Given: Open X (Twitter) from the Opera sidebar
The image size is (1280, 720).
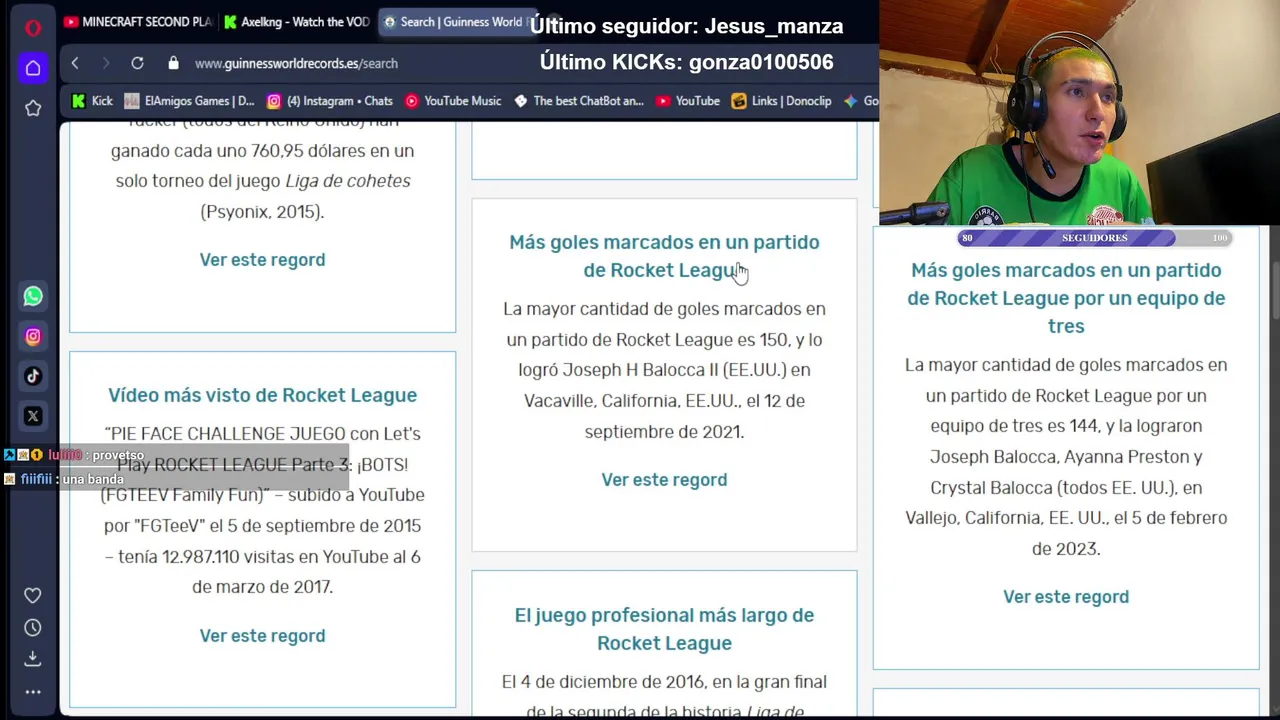Looking at the screenshot, I should 33,416.
